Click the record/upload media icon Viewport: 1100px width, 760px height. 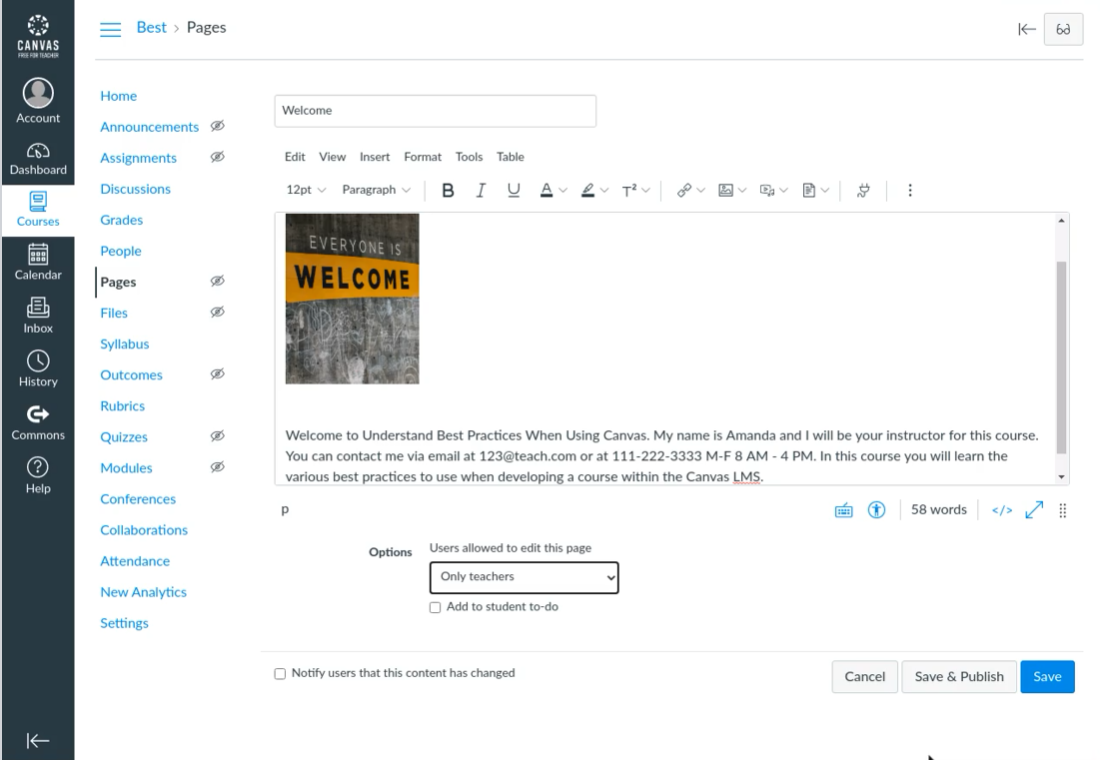767,190
